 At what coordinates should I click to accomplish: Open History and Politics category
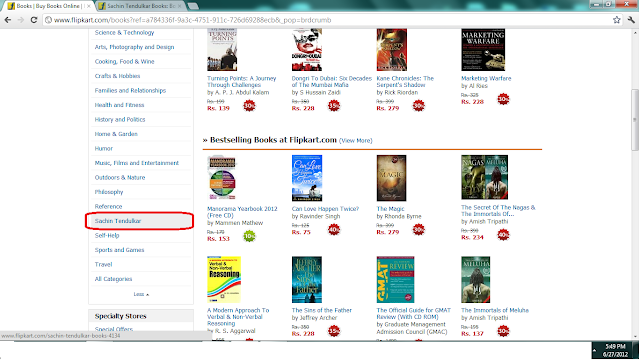120,120
